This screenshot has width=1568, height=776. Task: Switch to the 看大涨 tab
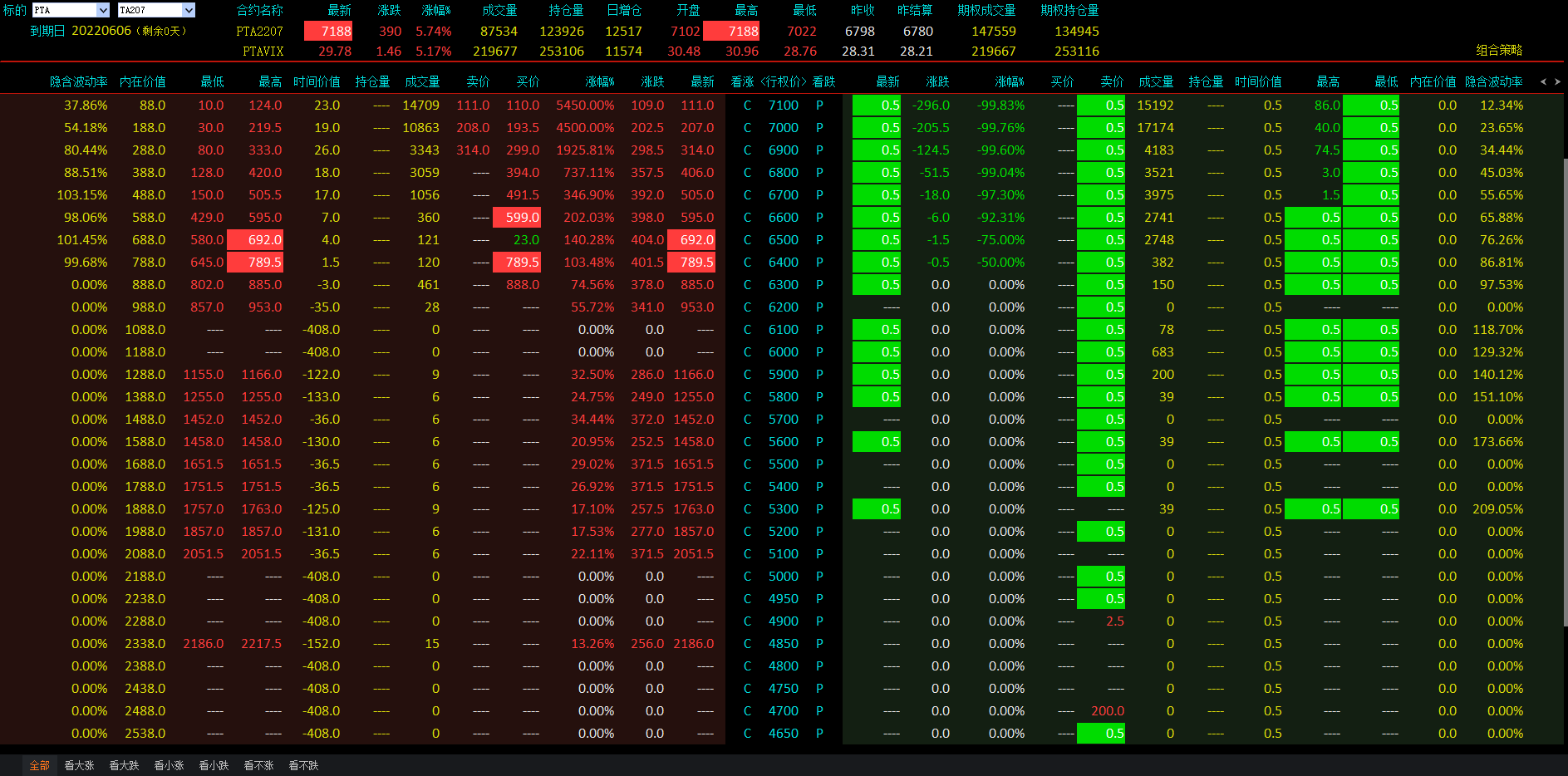79,765
